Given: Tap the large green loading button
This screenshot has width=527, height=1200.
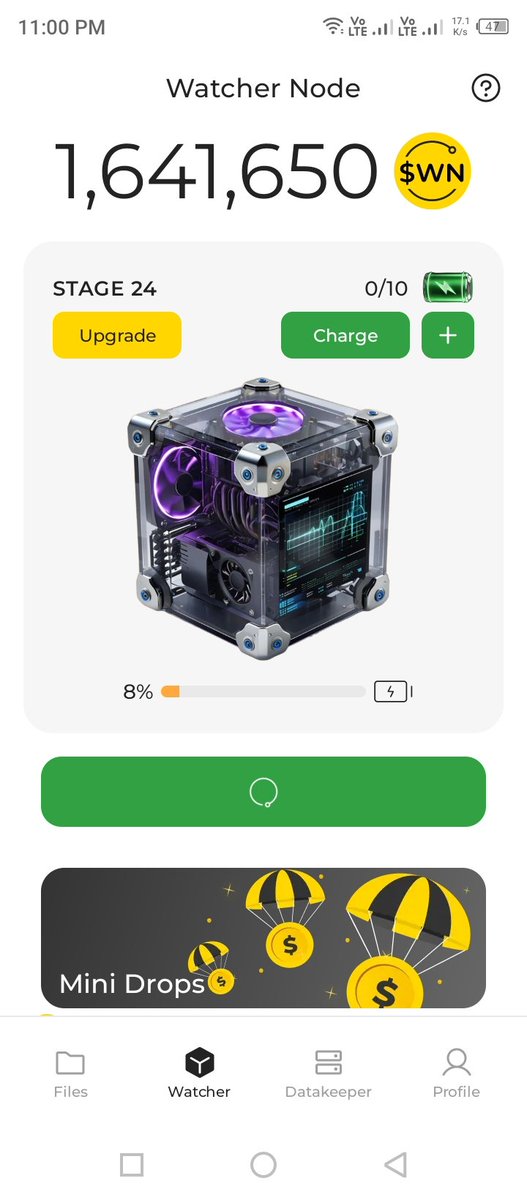Looking at the screenshot, I should pyautogui.click(x=263, y=792).
